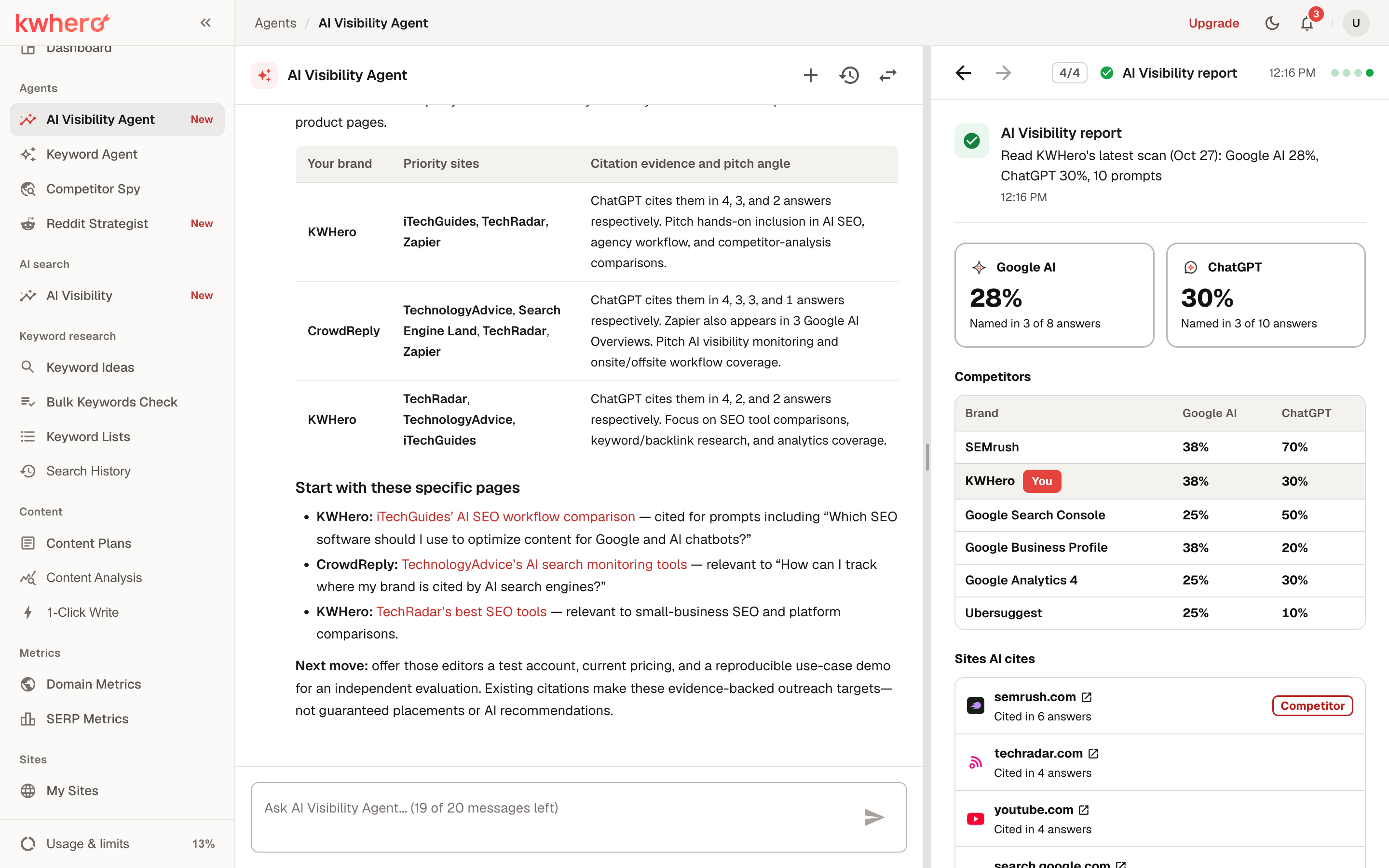Click the green check AI Visibility report icon

(x=972, y=141)
